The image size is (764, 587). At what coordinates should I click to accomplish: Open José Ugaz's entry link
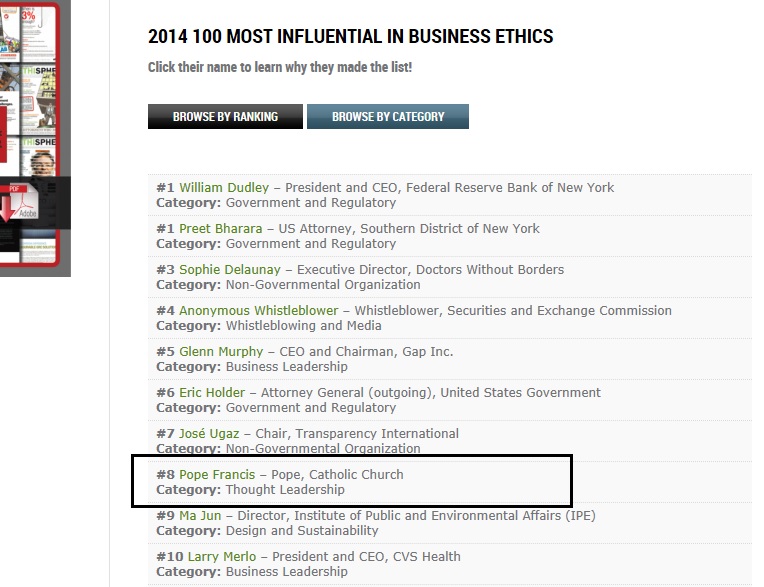(x=209, y=434)
